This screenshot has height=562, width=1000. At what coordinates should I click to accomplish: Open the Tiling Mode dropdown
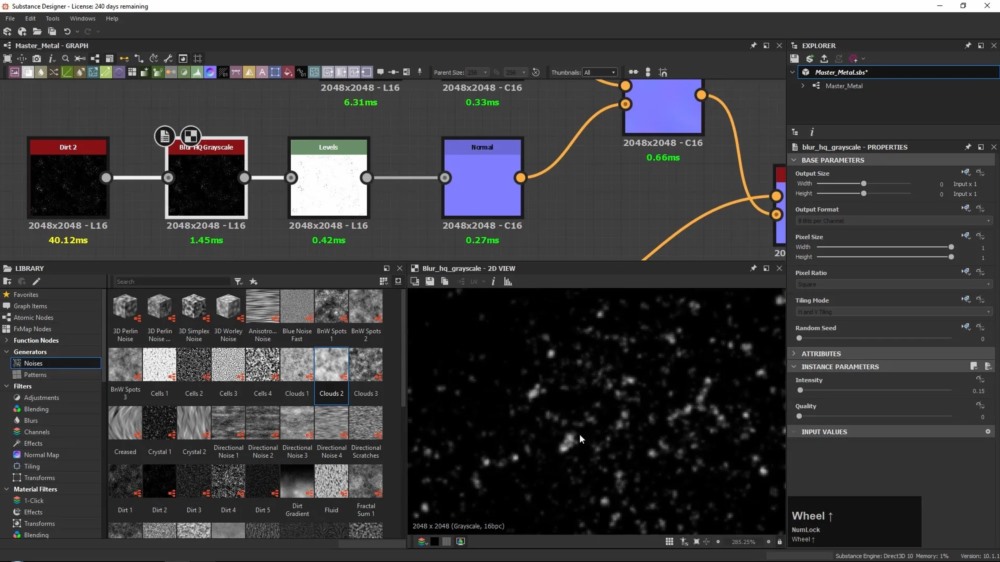pyautogui.click(x=893, y=311)
